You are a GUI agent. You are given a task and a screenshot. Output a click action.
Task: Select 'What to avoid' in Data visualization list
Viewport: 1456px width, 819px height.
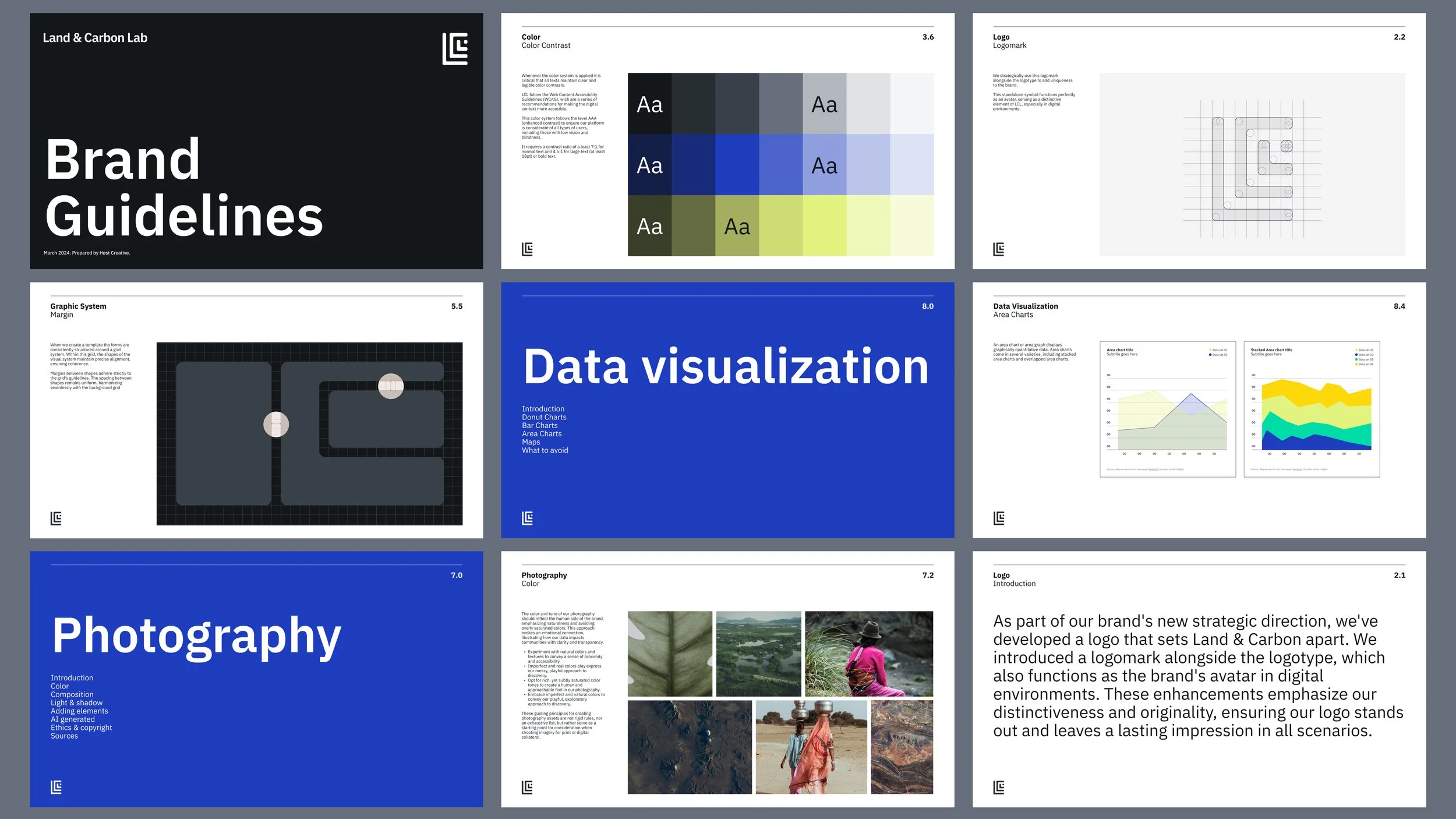click(x=545, y=450)
